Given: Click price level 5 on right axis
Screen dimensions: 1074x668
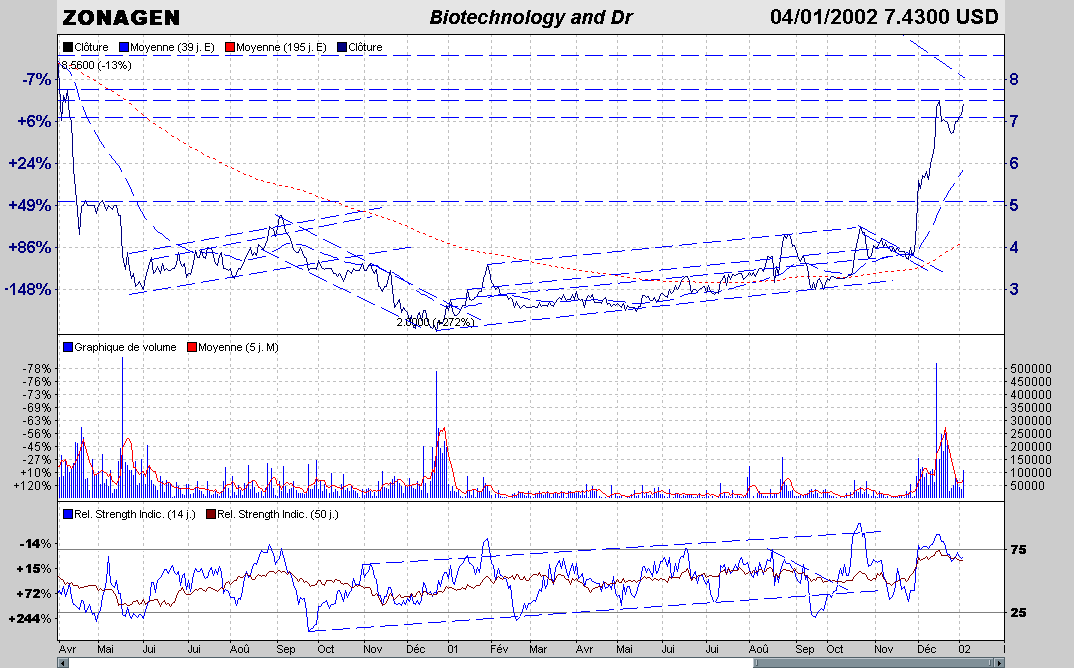Looking at the screenshot, I should point(1014,206).
